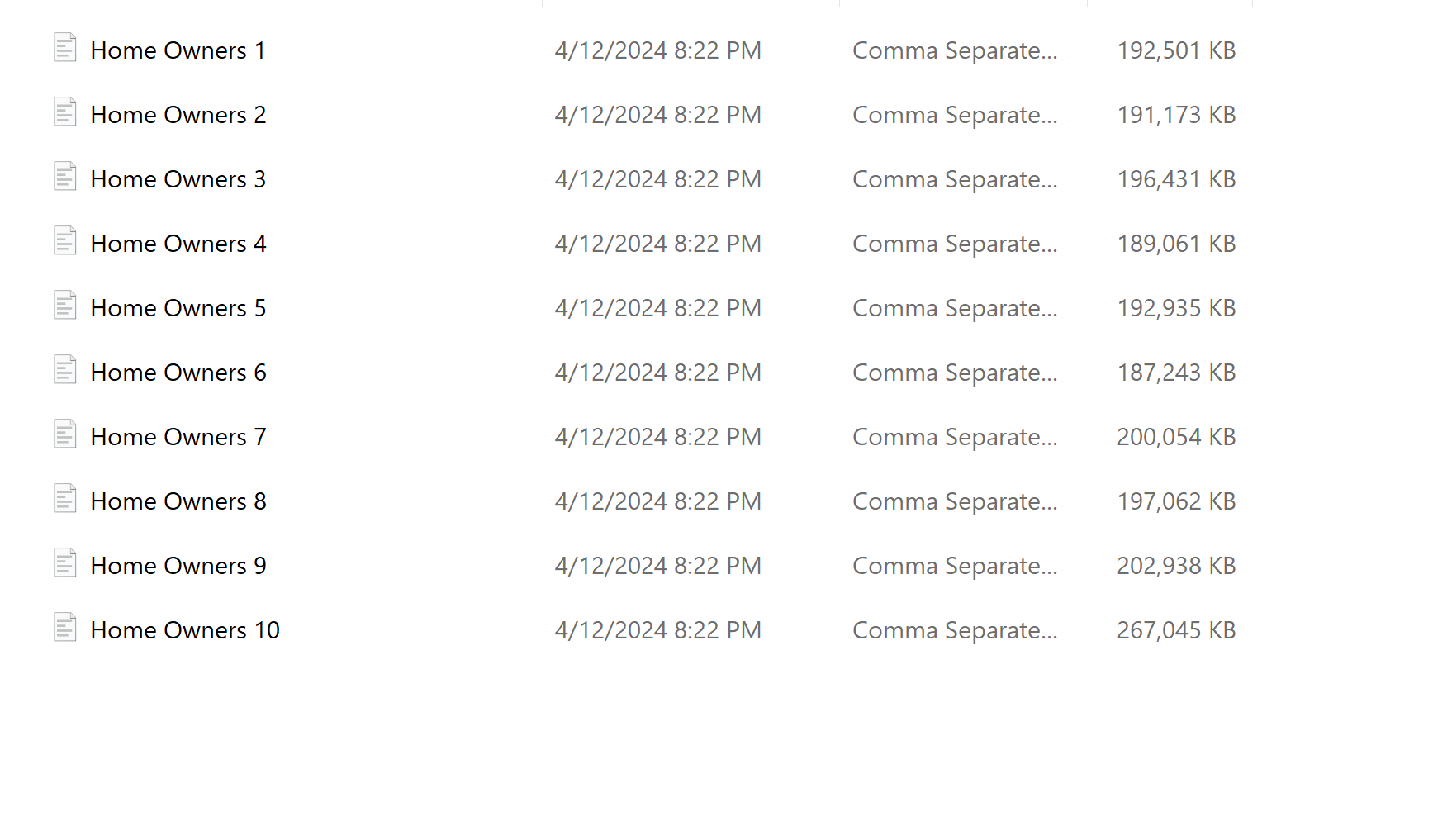
Task: Click the Home Owners 10 file icon
Action: point(65,628)
